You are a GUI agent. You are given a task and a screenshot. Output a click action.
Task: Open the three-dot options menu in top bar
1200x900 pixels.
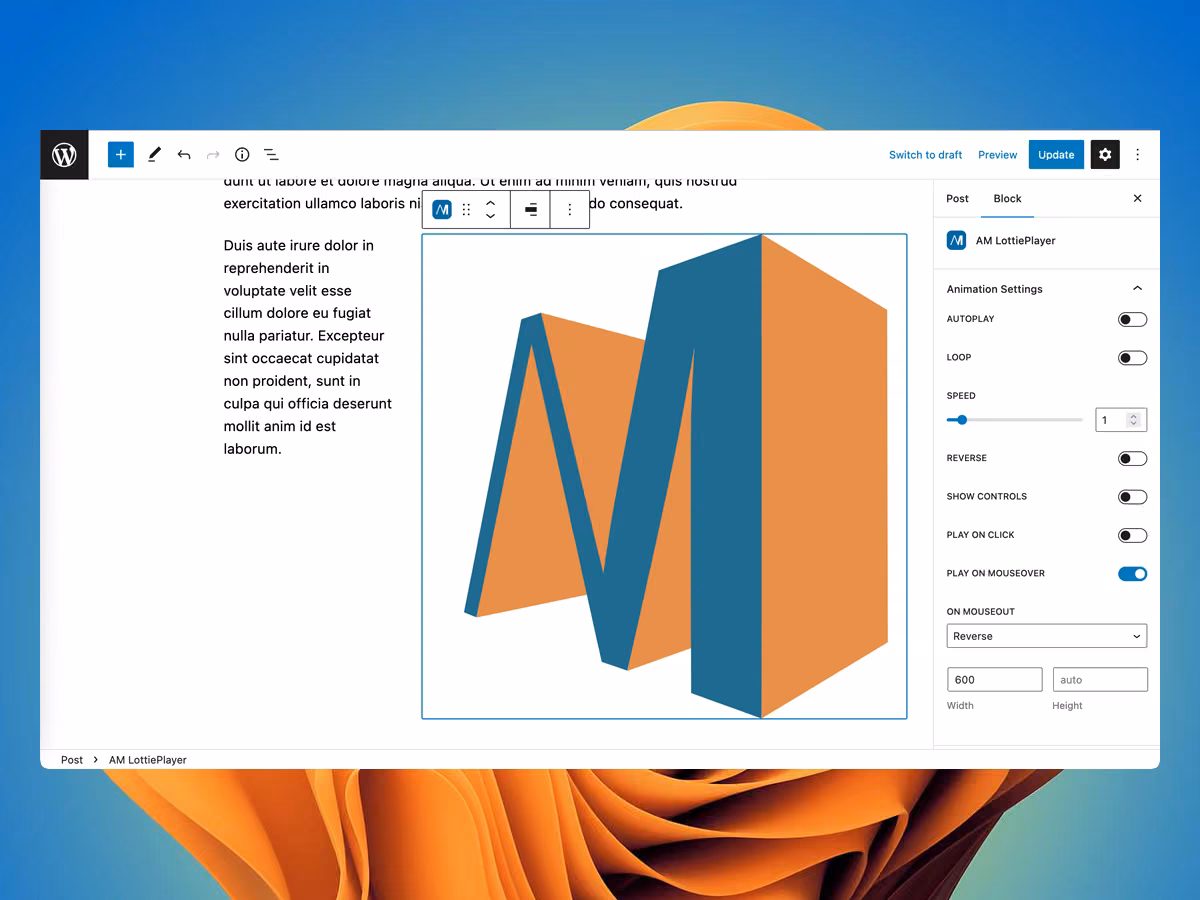pos(1137,155)
